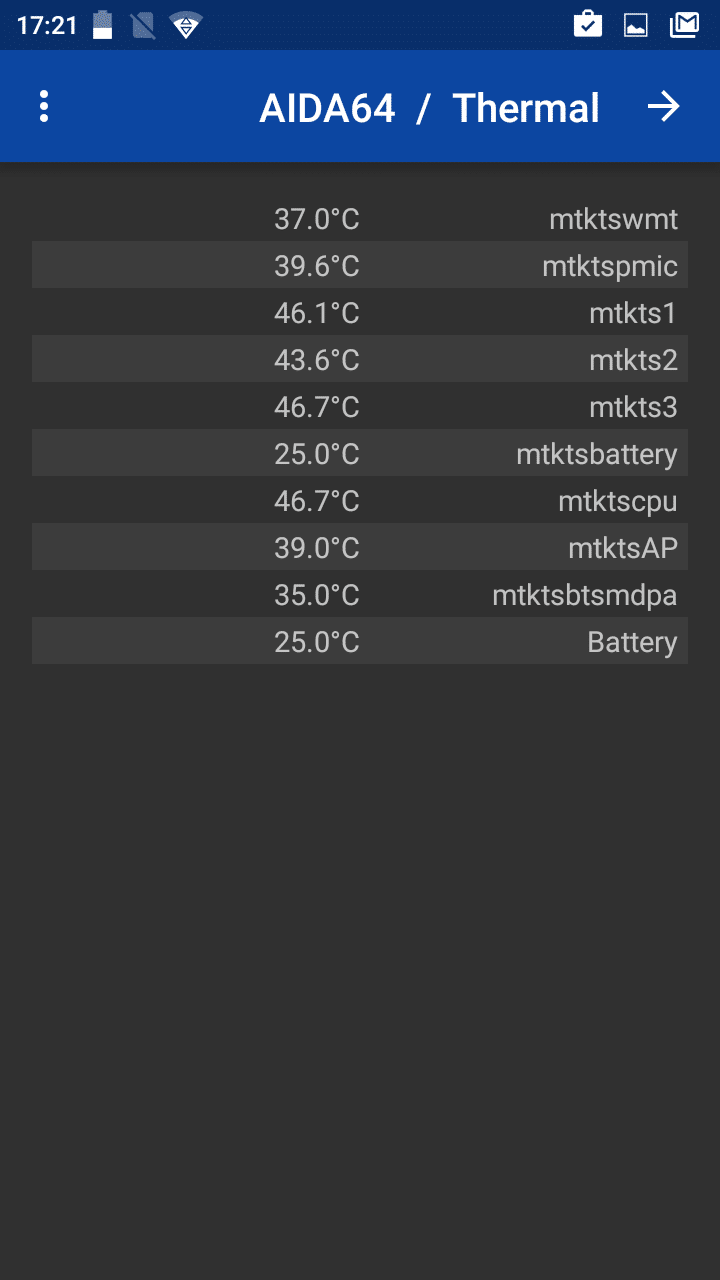Open the three-dot overflow menu
This screenshot has height=1280, width=720.
click(44, 107)
